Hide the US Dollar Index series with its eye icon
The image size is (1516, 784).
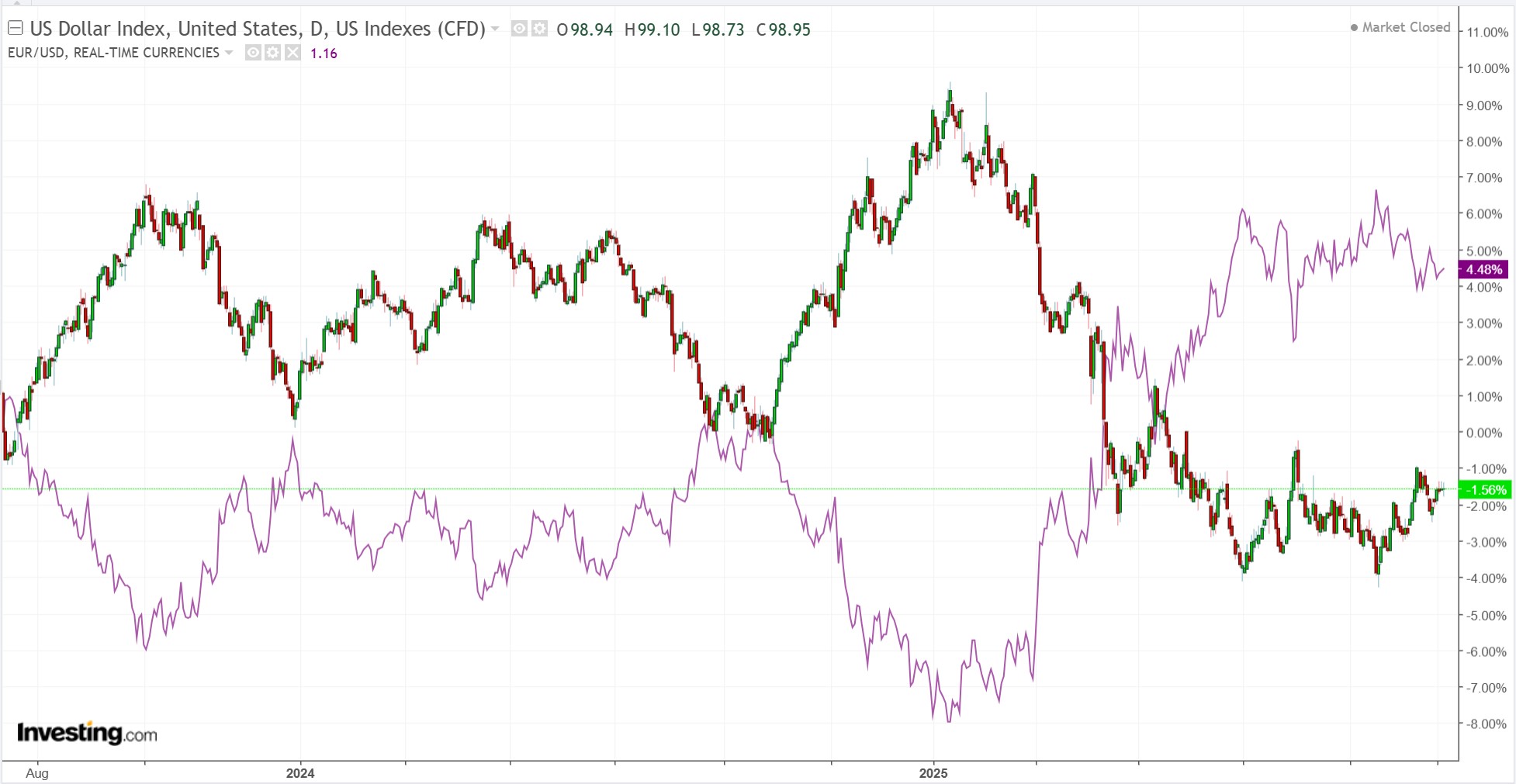click(519, 29)
